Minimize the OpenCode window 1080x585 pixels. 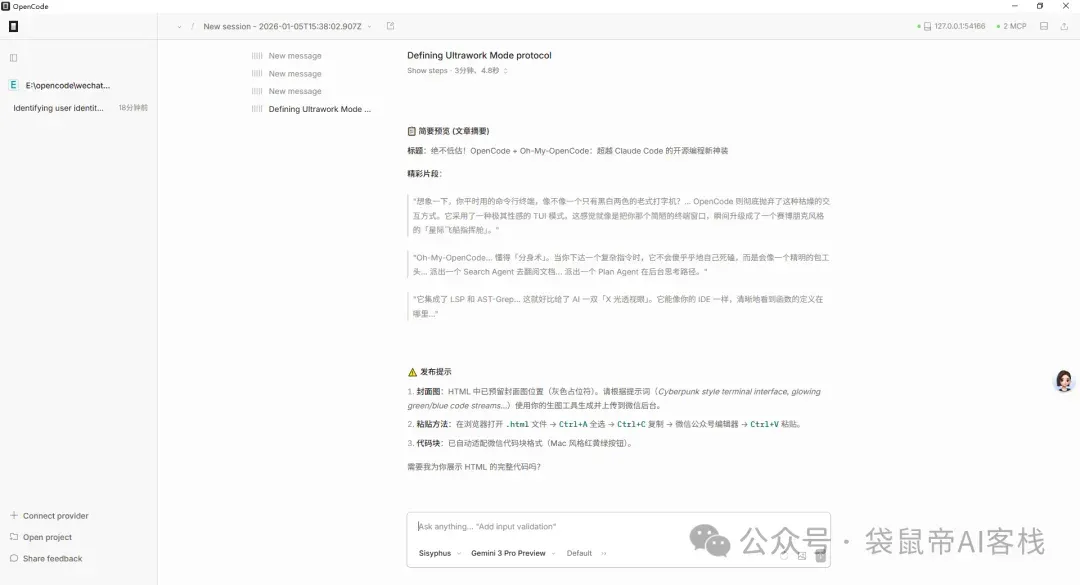point(1015,6)
